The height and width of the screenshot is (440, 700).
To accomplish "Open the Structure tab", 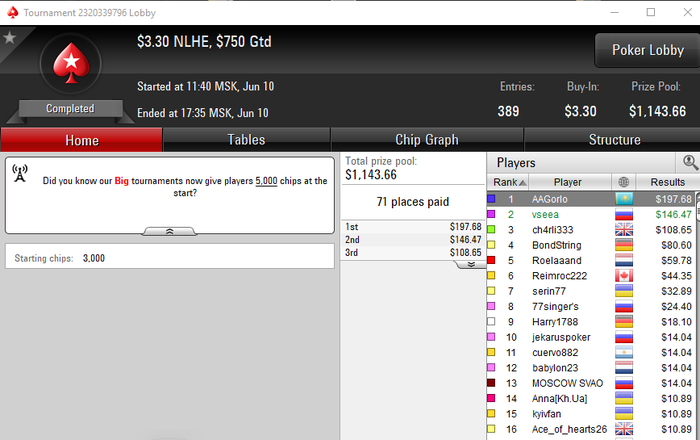I will pos(614,140).
